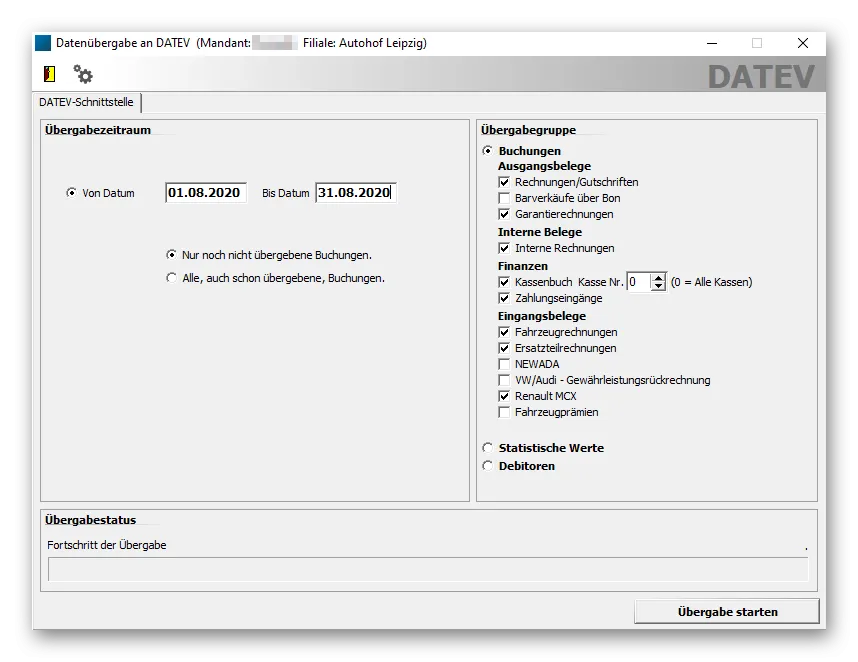Click the application icon in the title bar
The image size is (858, 662).
click(41, 43)
